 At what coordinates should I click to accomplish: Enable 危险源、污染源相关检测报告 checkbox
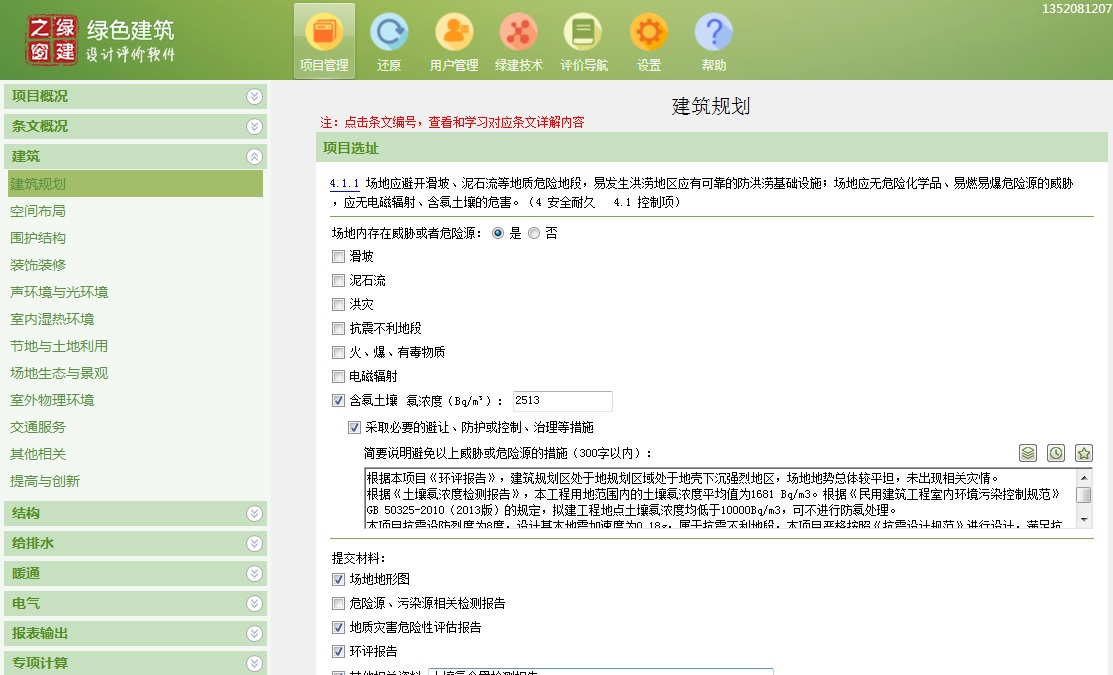tap(338, 604)
